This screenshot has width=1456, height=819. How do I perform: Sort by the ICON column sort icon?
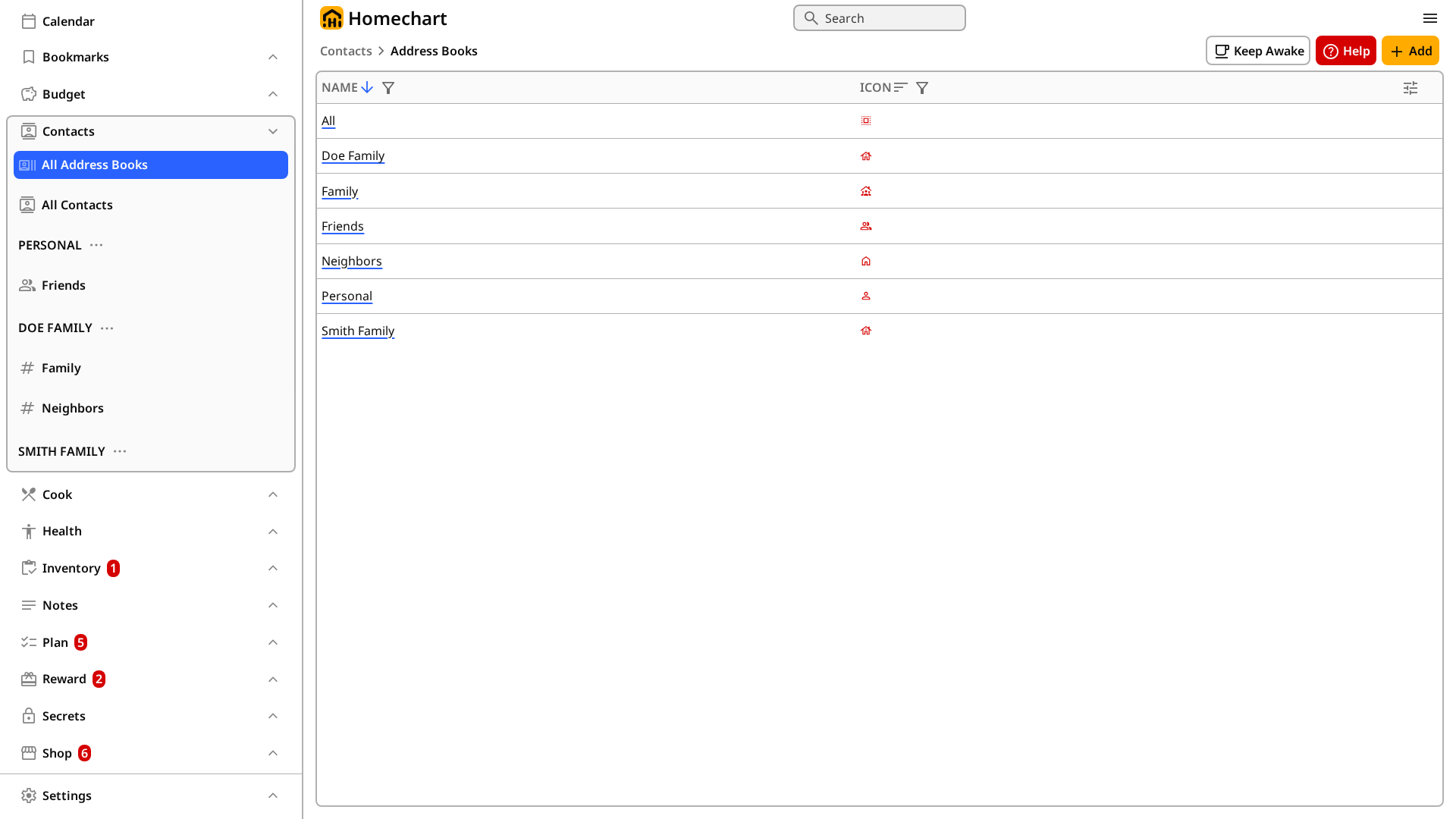click(x=901, y=88)
